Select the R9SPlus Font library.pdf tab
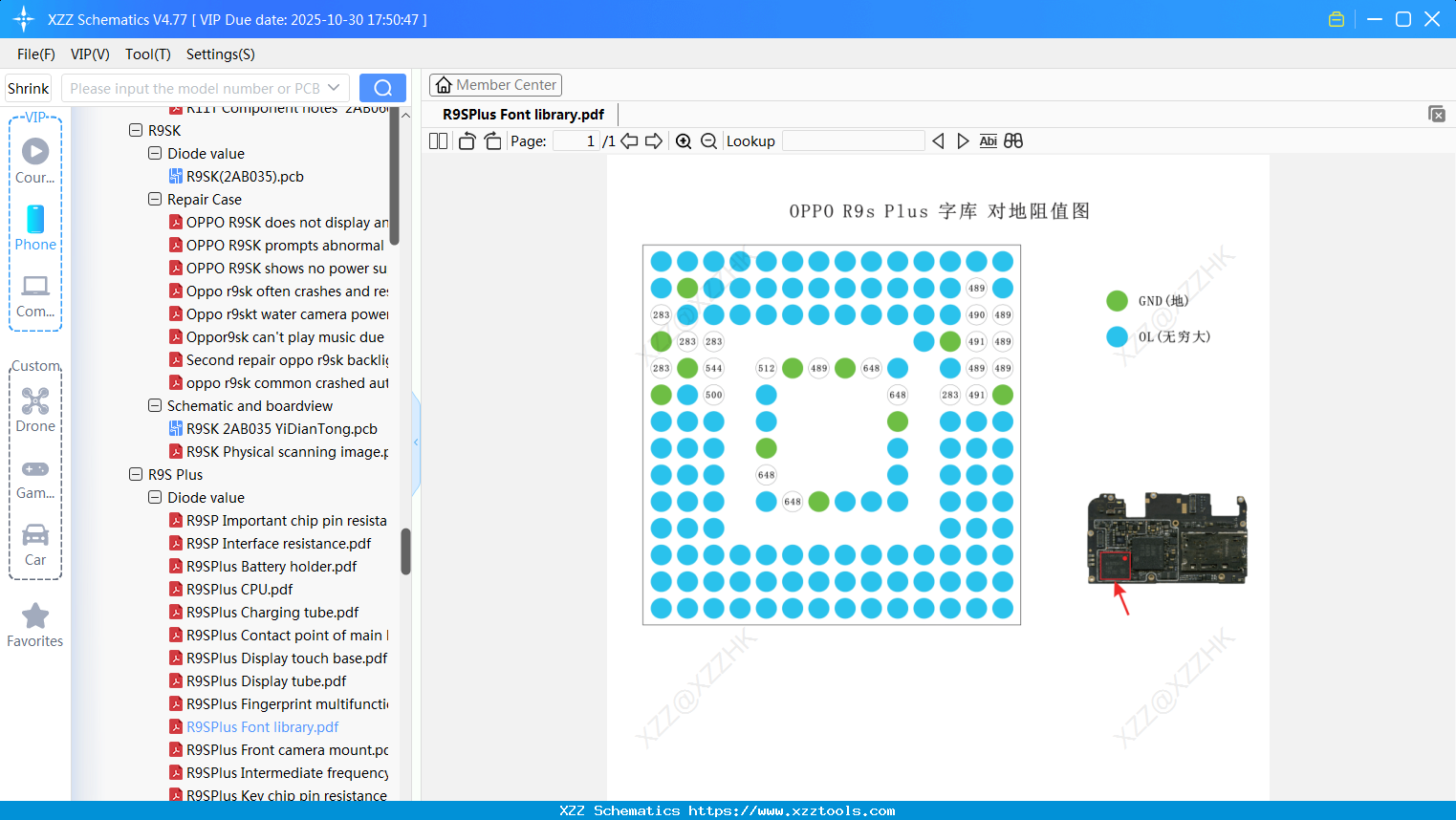This screenshot has width=1456, height=820. (x=524, y=115)
